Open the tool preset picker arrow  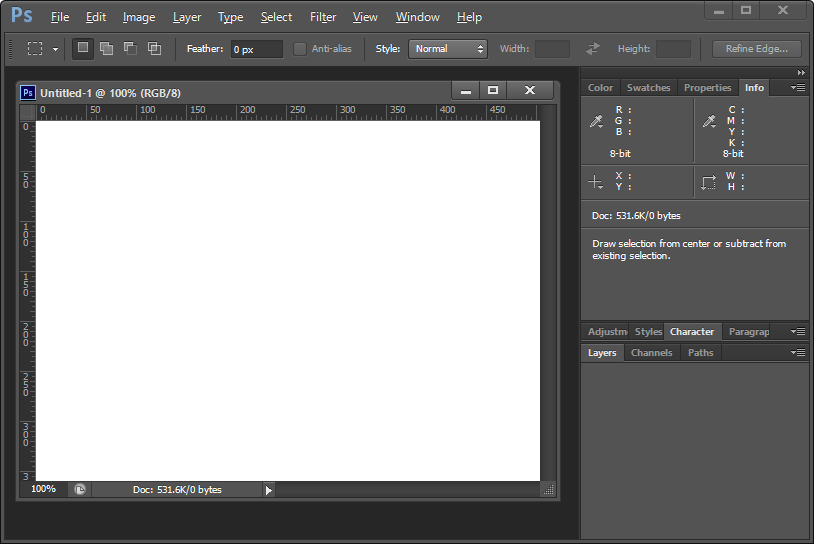click(x=55, y=49)
